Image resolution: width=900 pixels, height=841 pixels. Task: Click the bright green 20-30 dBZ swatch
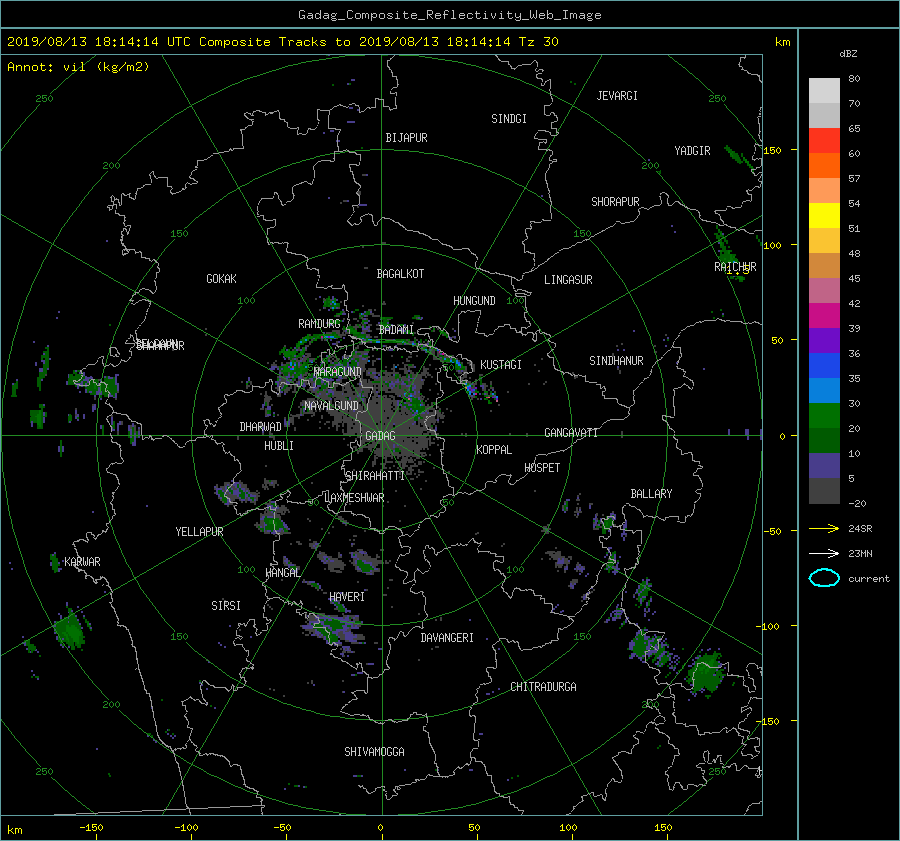click(x=824, y=416)
